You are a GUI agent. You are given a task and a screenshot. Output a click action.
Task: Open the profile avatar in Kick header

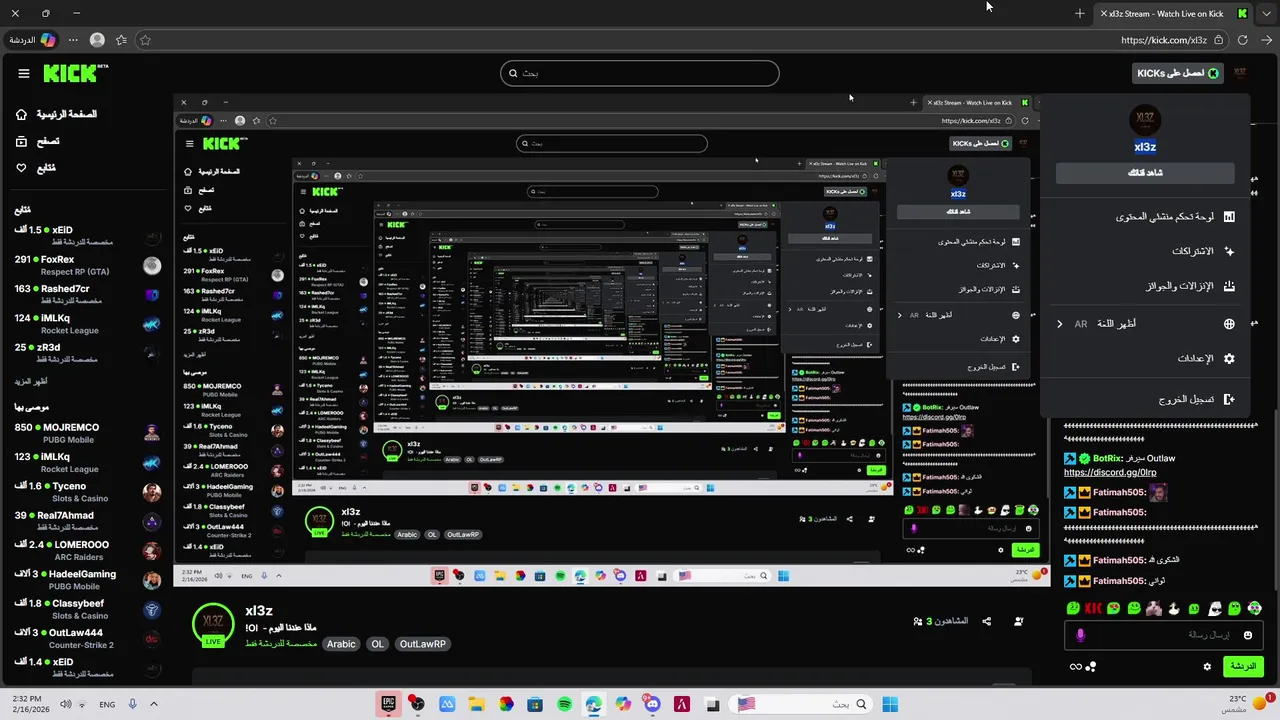pyautogui.click(x=1240, y=73)
